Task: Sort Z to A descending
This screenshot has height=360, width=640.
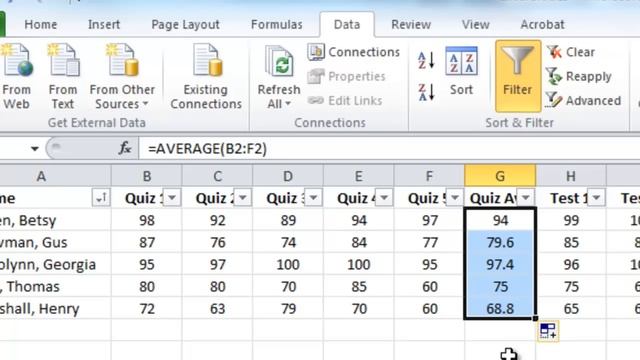Action: coord(426,92)
